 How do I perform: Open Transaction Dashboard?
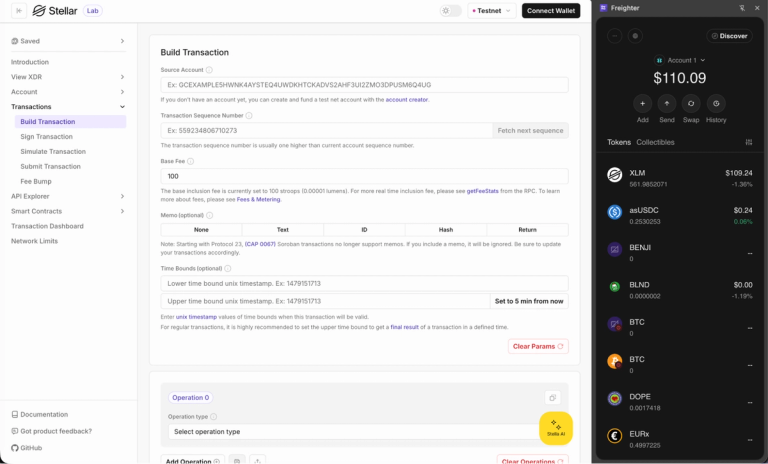(x=48, y=226)
